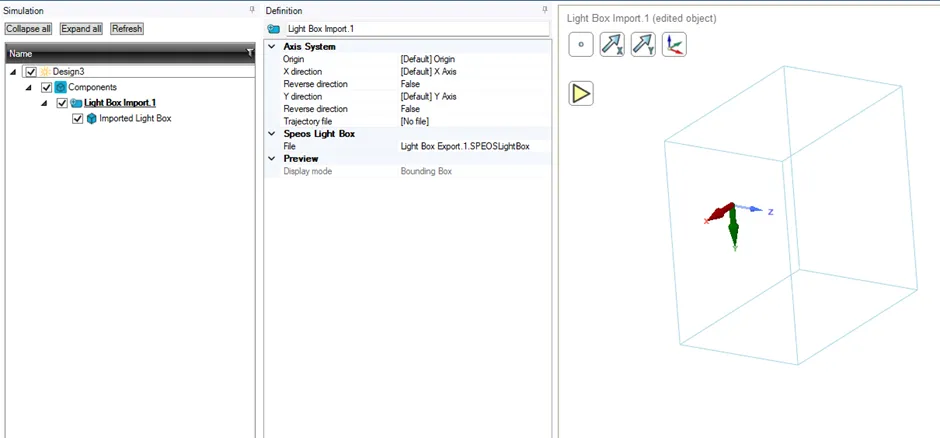Viewport: 940px width, 438px height.
Task: Click the Collapse all button
Action: click(x=29, y=29)
